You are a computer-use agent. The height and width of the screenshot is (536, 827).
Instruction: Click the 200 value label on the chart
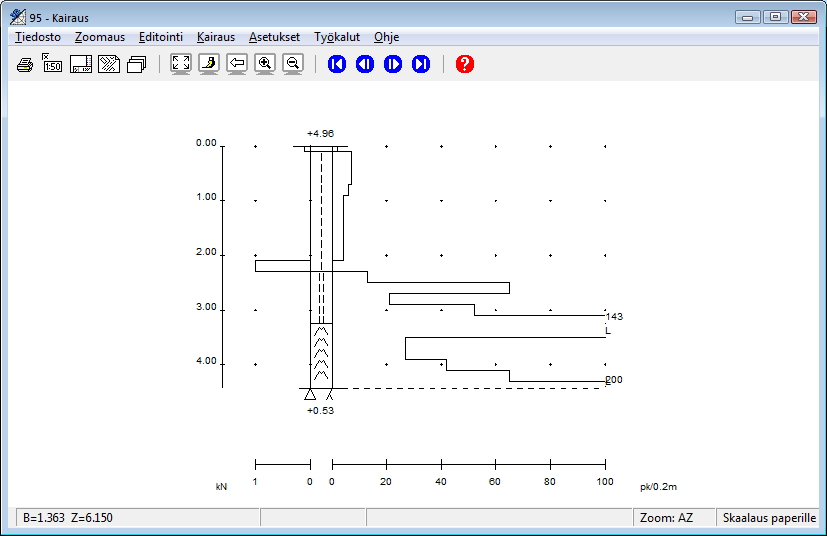(x=614, y=379)
